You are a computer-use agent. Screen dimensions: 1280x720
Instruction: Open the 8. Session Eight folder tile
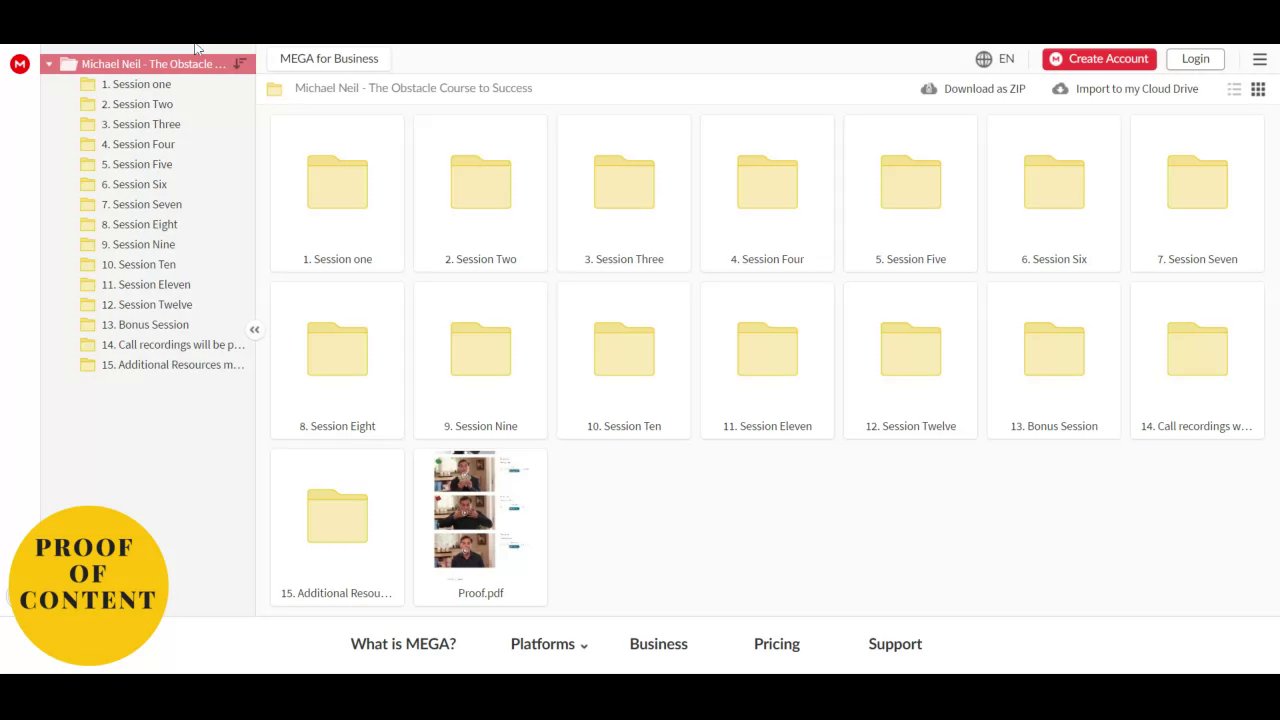[x=337, y=360]
